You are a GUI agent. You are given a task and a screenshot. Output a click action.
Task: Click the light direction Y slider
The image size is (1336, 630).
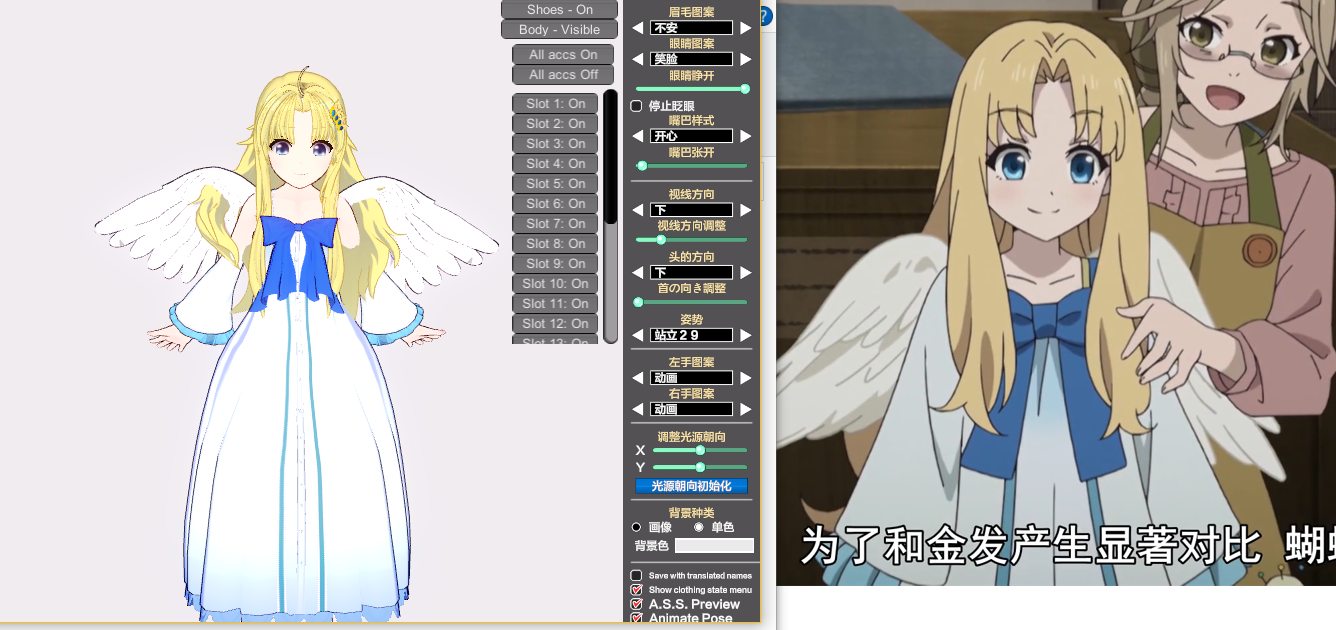pyautogui.click(x=700, y=467)
